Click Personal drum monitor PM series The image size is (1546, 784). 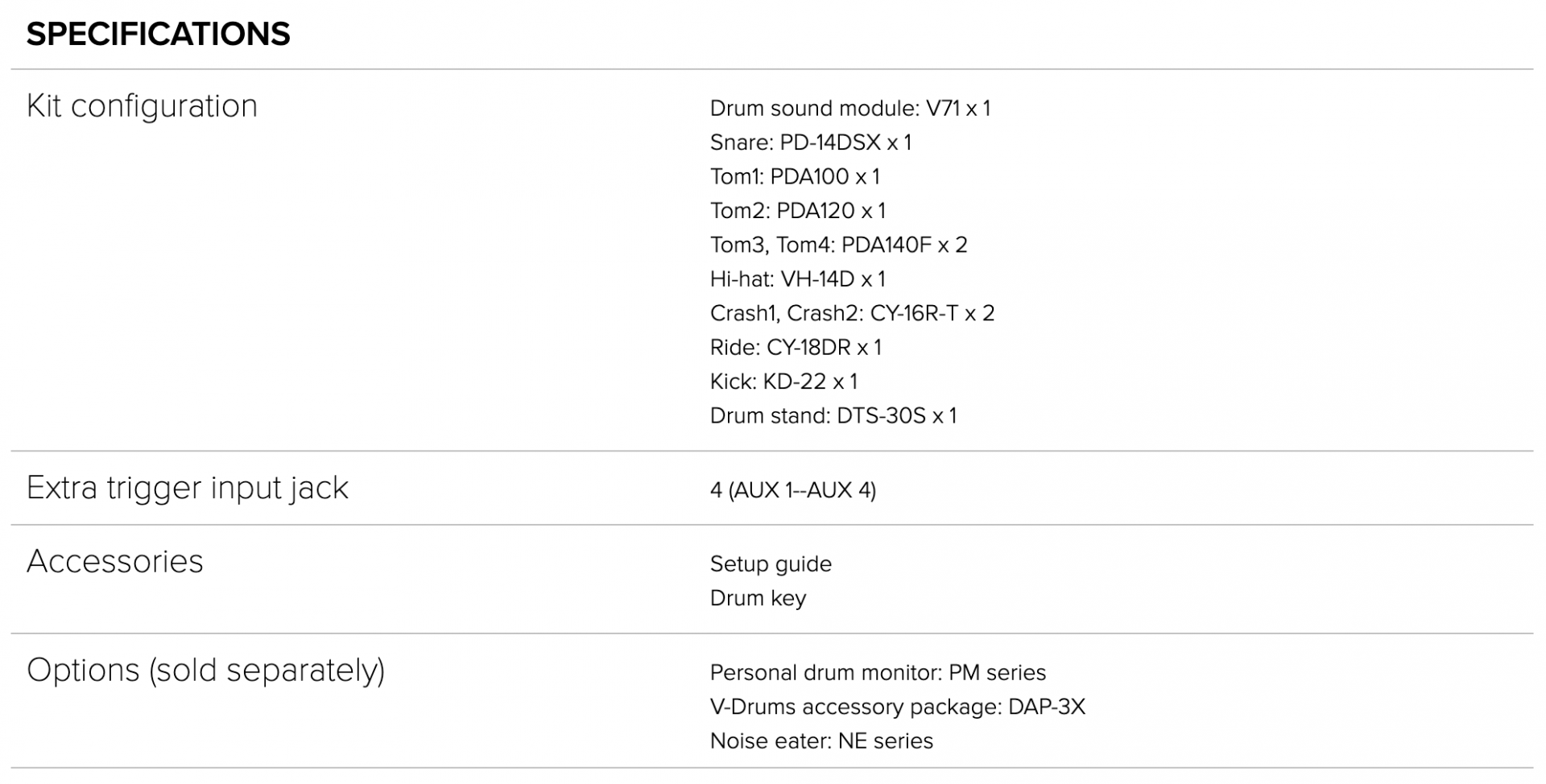click(878, 673)
